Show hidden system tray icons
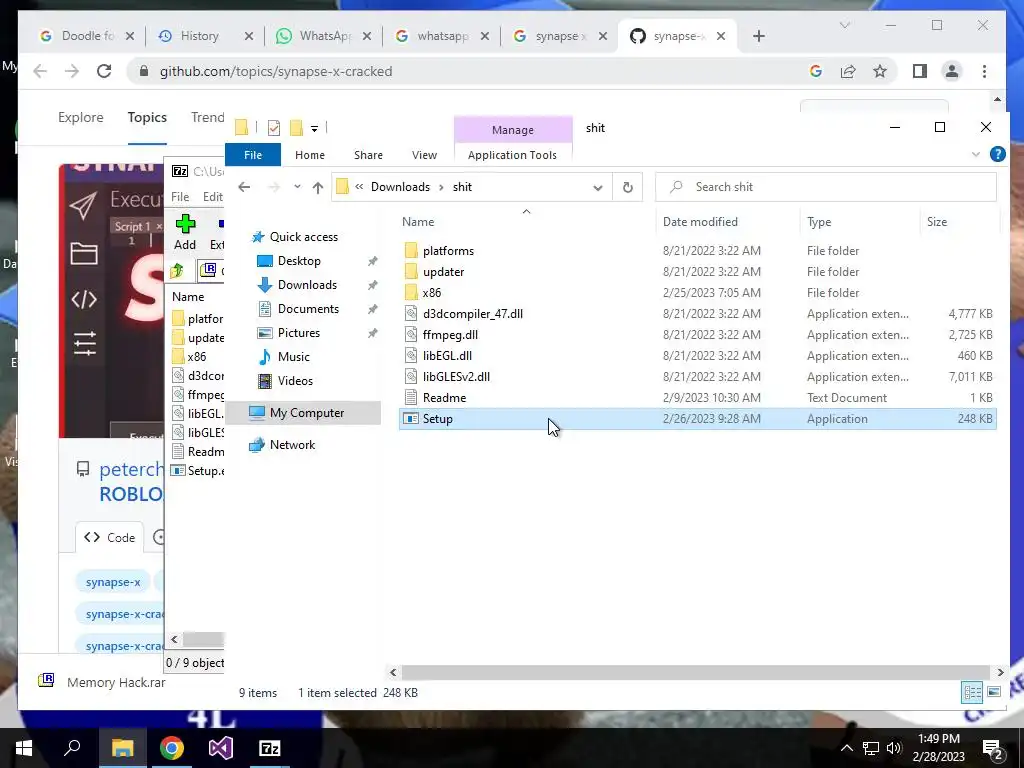 click(846, 748)
